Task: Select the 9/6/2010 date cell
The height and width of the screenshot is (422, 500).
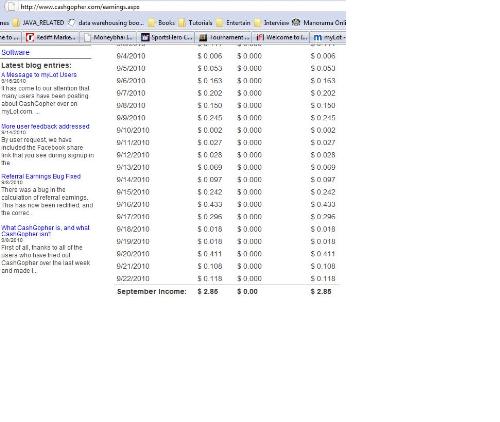Action: coord(131,81)
